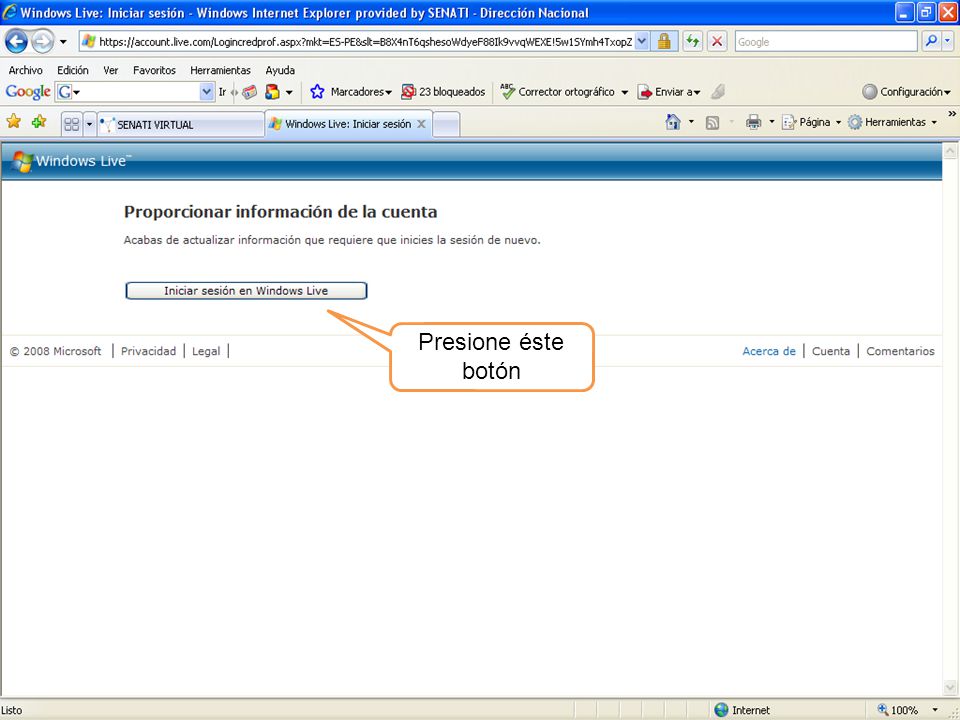
Task: Select the Windows Live: Iniciar sesión tab
Action: click(x=348, y=124)
